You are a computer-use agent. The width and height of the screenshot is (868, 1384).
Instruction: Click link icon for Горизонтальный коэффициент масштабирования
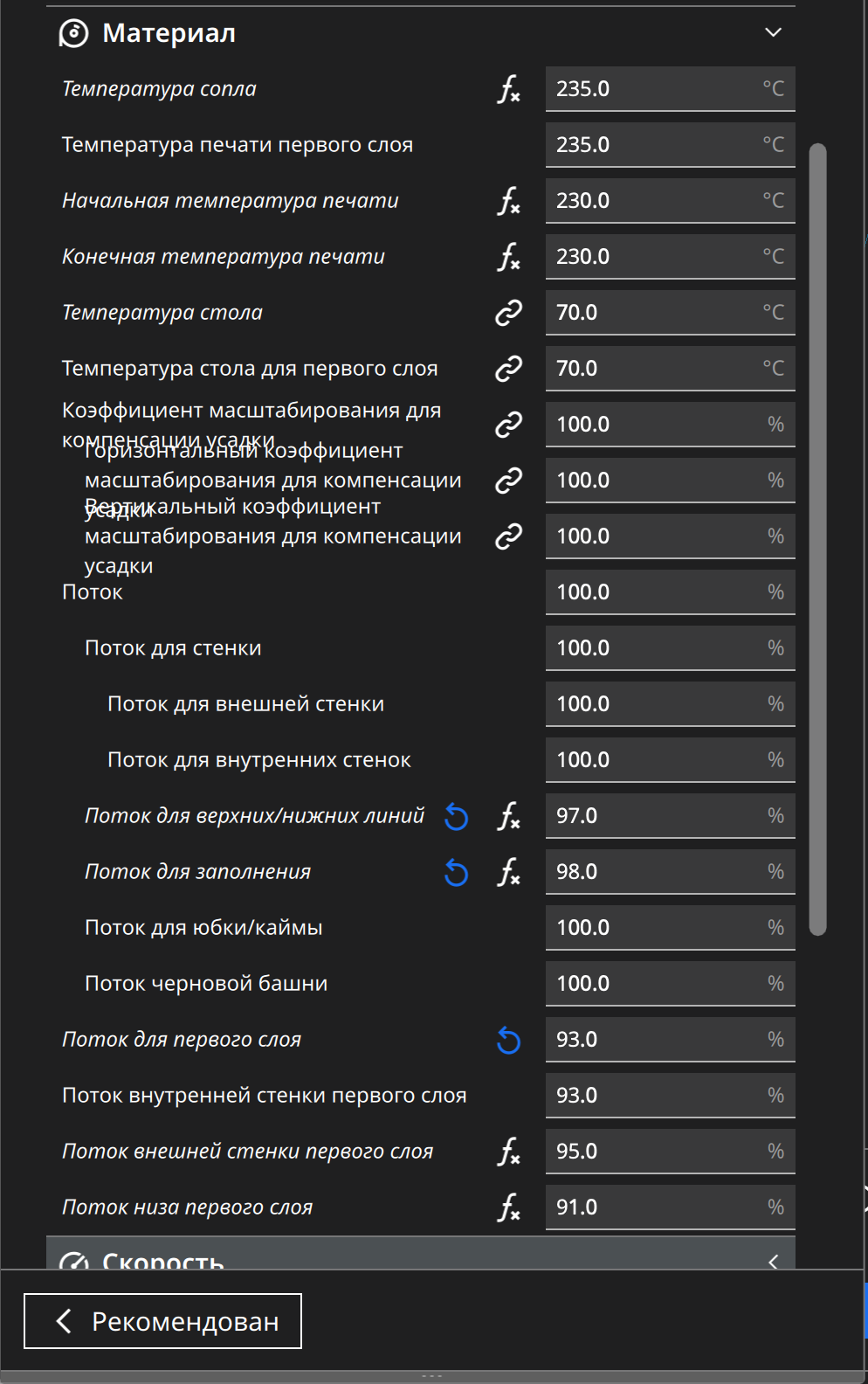[x=509, y=481]
